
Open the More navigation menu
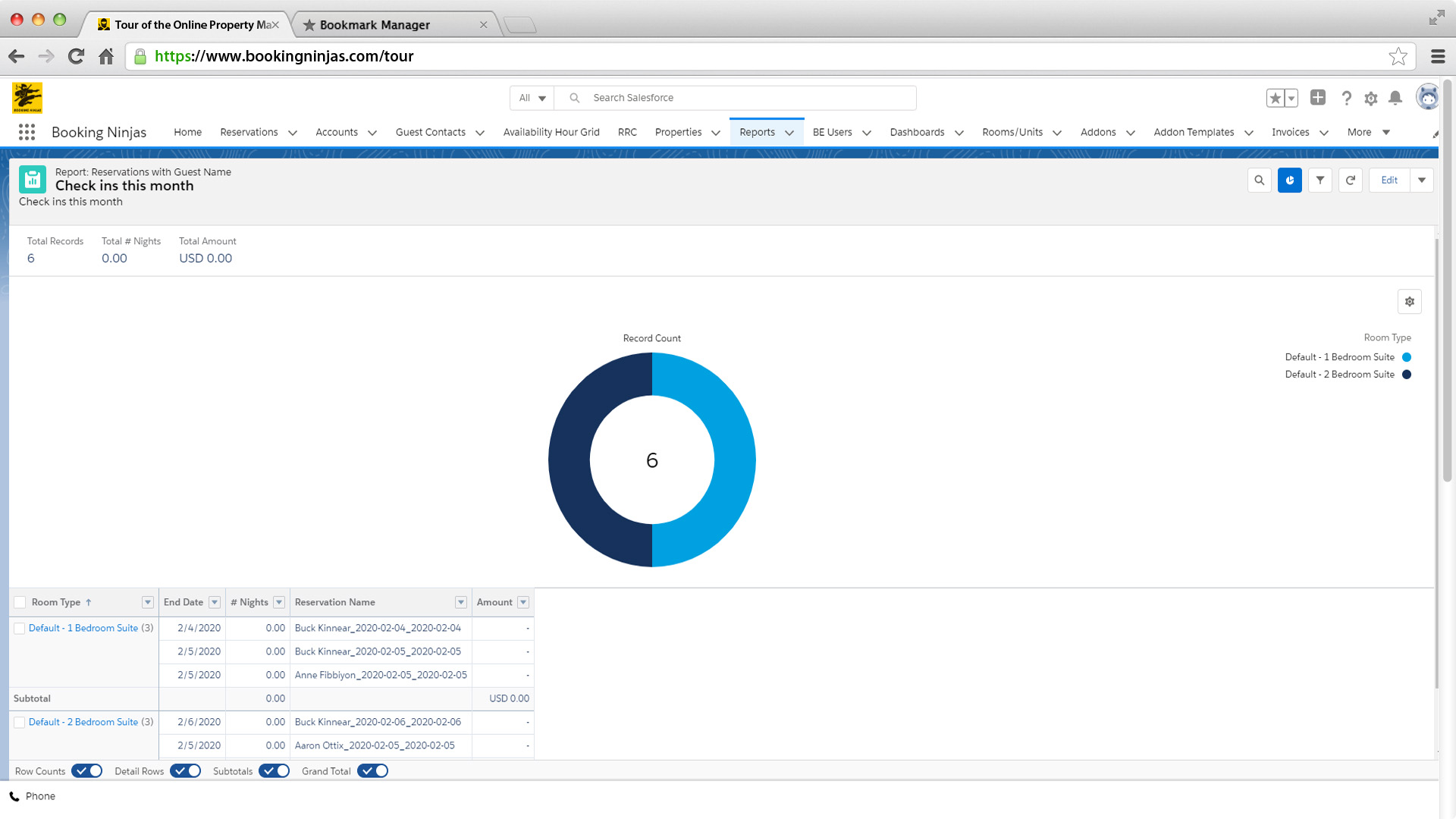tap(1369, 132)
